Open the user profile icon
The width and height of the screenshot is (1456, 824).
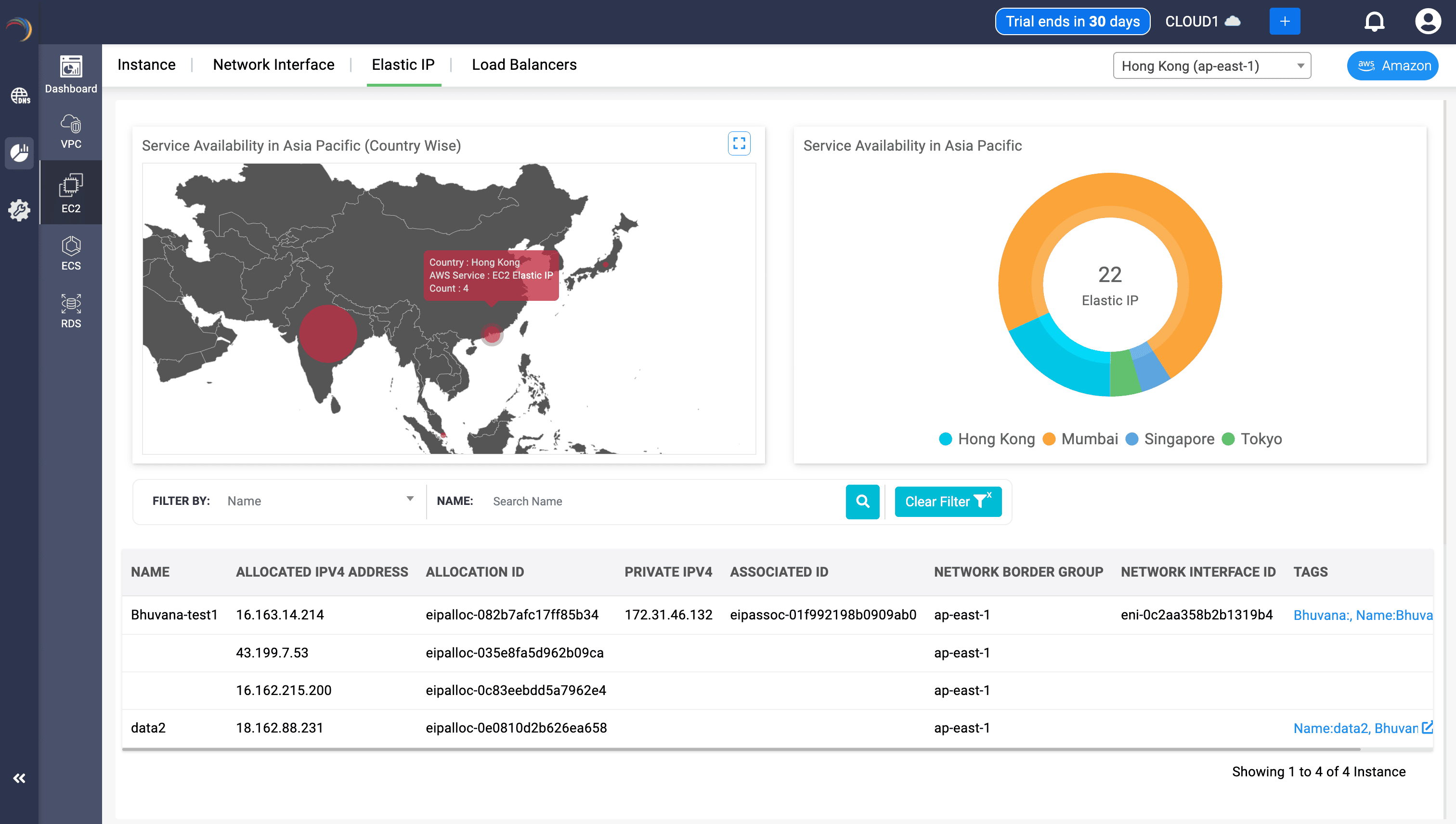1427,22
